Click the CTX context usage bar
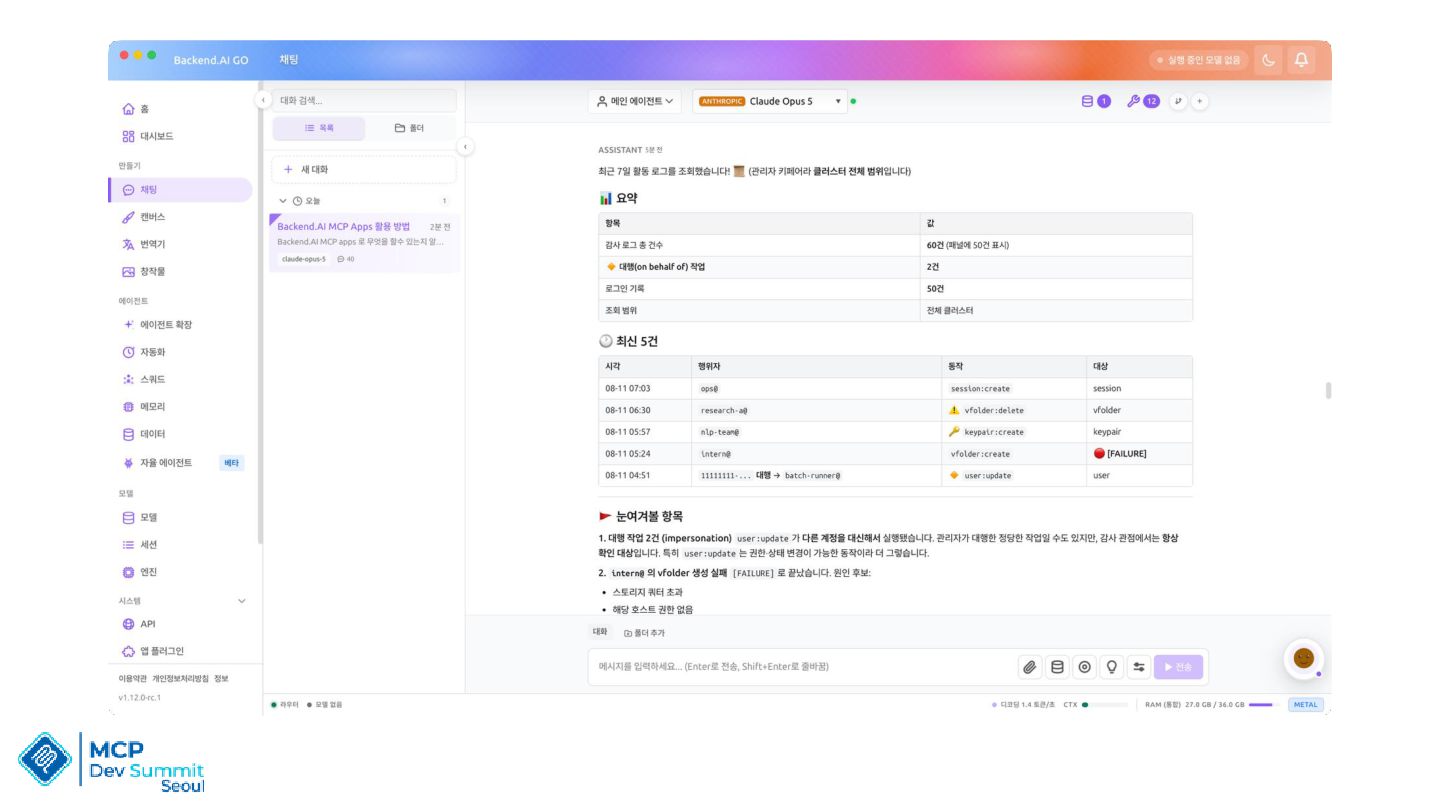The height and width of the screenshot is (811, 1440). (x=1106, y=705)
